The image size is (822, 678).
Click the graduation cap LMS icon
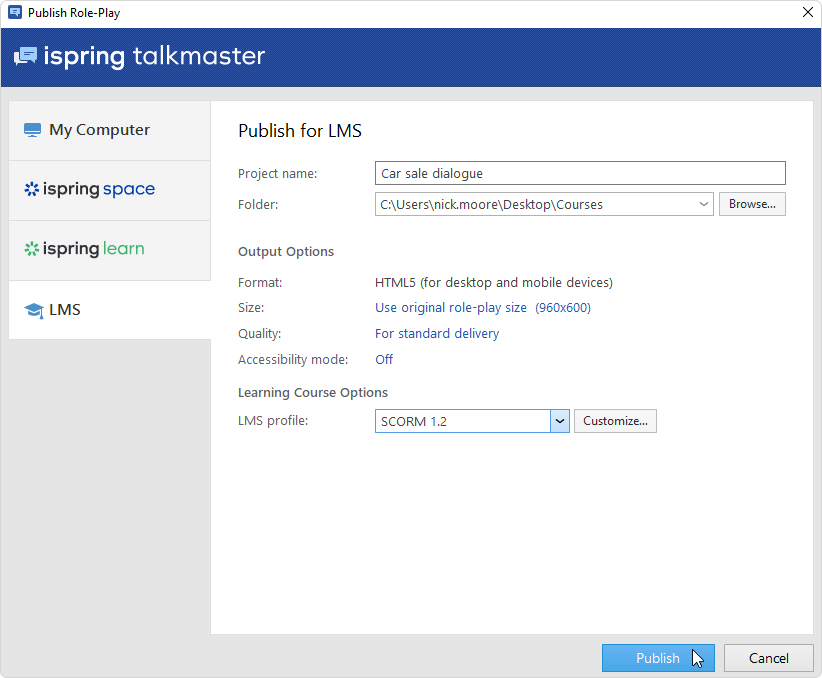33,310
